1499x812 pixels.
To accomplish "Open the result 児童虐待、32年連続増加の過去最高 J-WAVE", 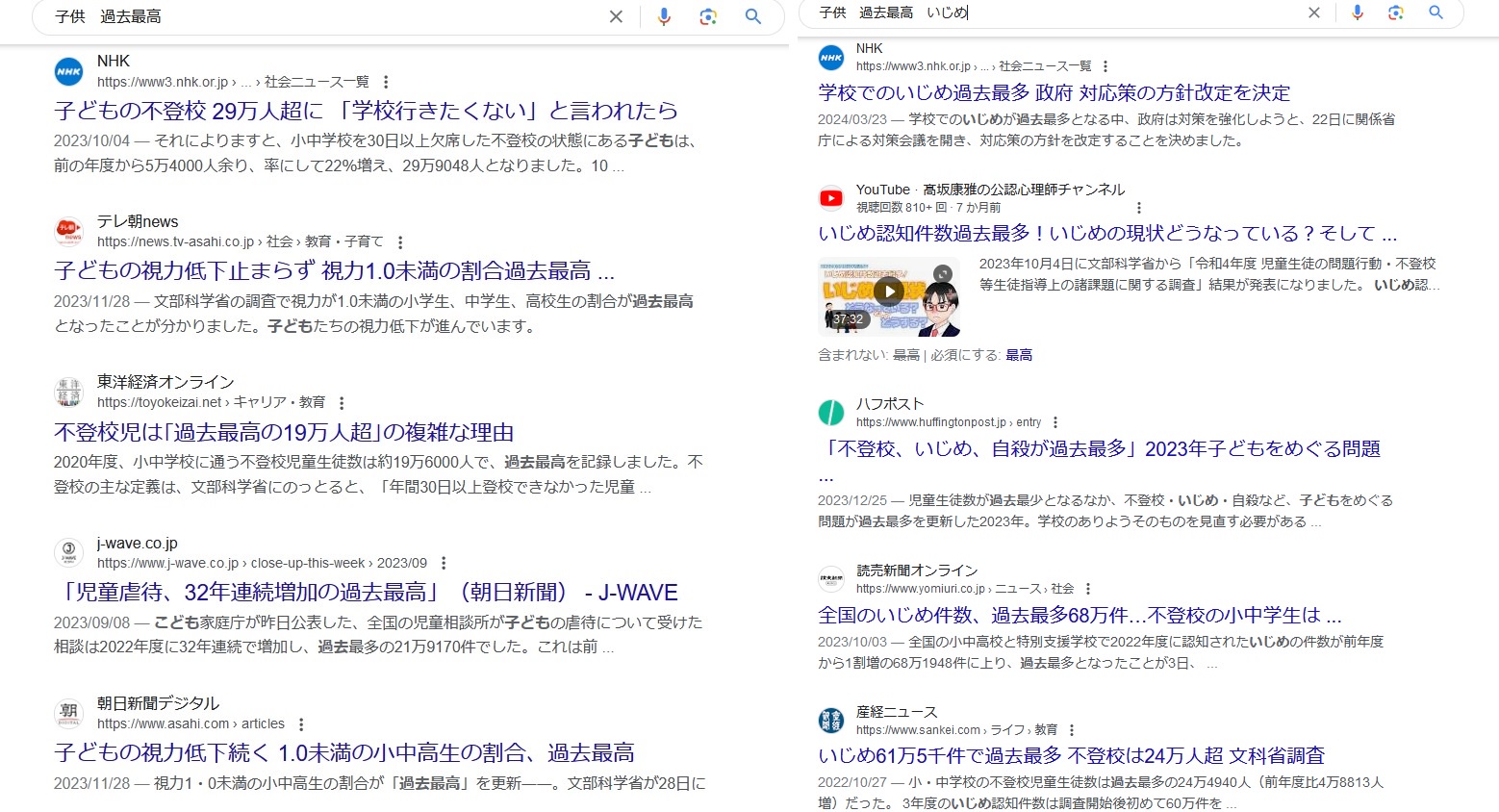I will click(x=367, y=593).
